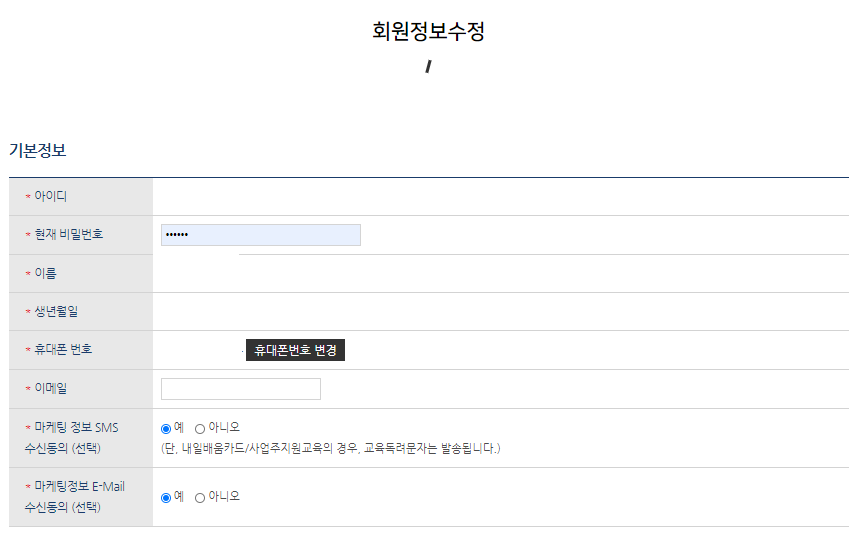Click the 회원정보수정 page title

[428, 31]
